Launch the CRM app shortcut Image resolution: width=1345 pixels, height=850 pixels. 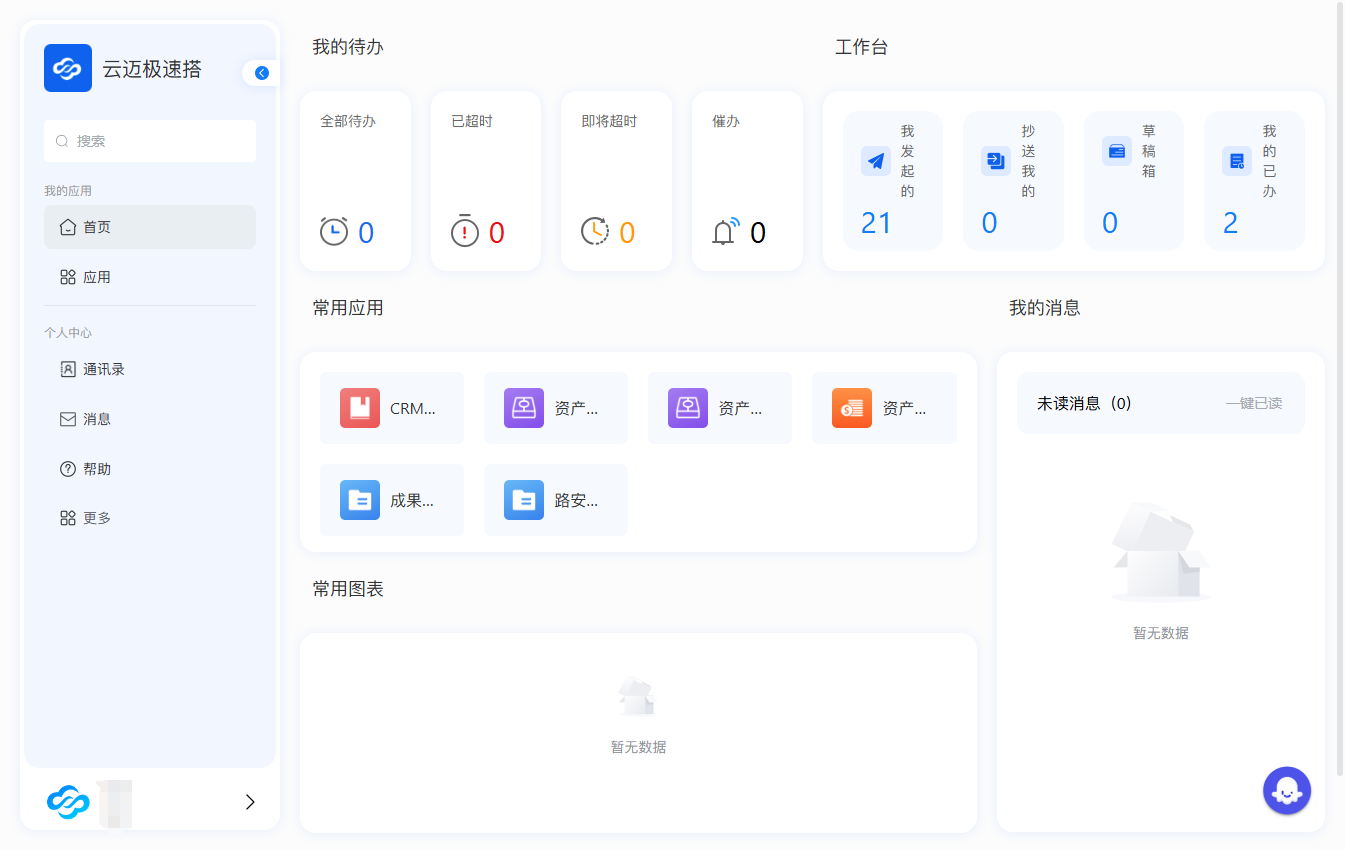[392, 408]
